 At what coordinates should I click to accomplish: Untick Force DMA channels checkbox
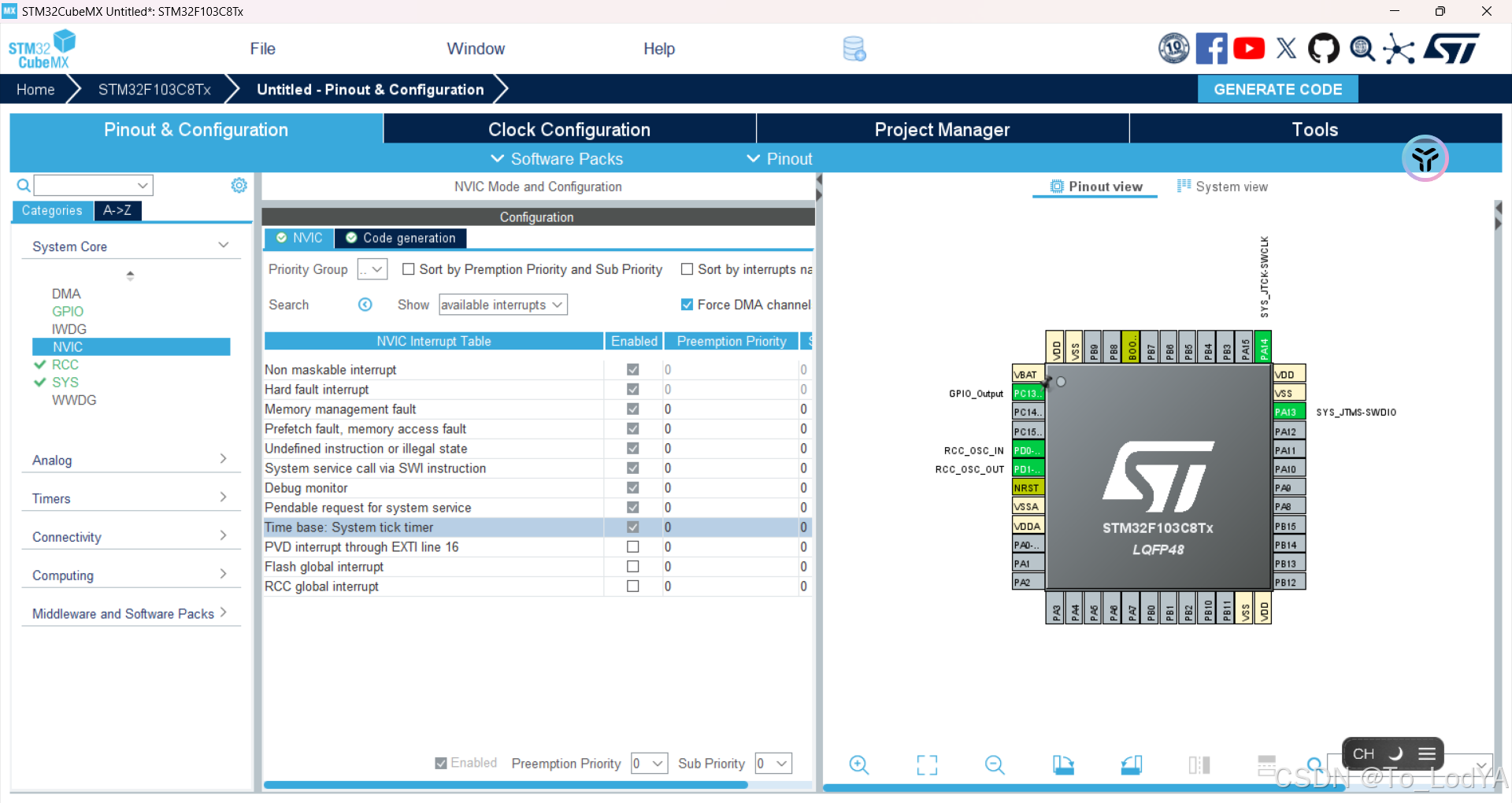(x=687, y=305)
